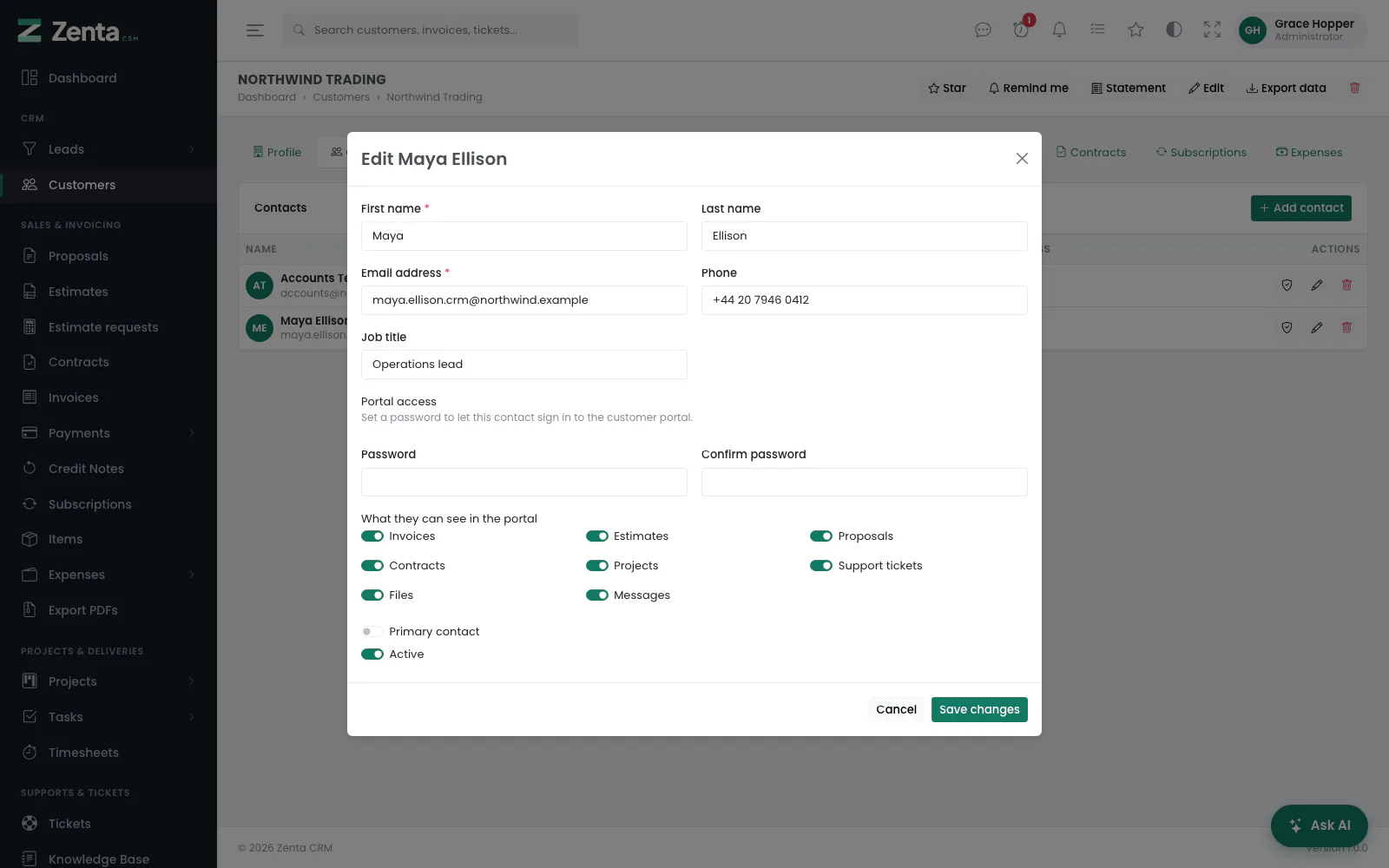Delete the Maya Ellison contact trash icon
The height and width of the screenshot is (868, 1389).
[1346, 327]
